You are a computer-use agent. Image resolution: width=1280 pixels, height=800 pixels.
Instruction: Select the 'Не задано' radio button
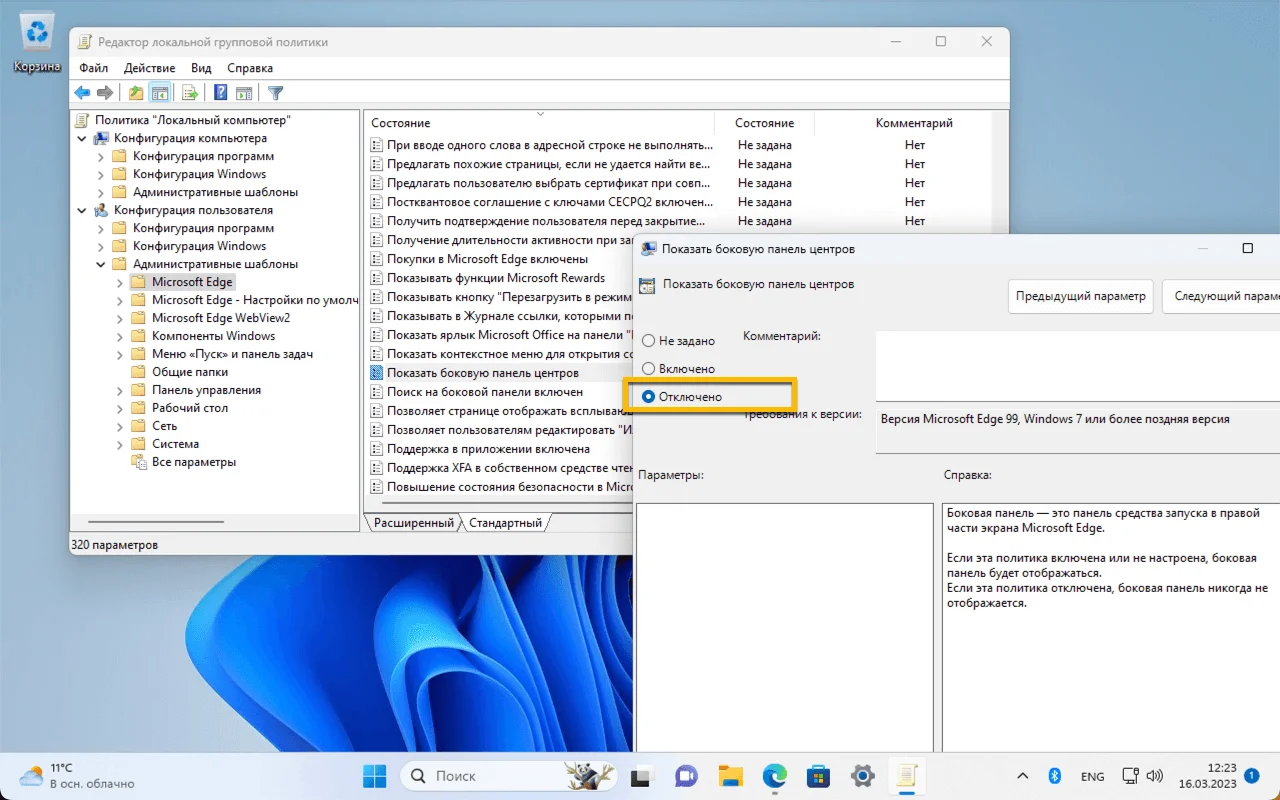[649, 341]
